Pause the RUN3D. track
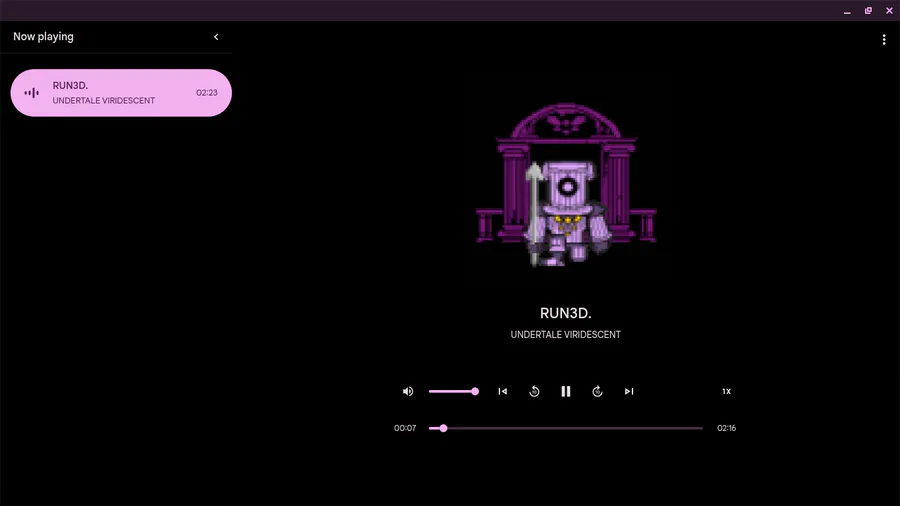 (x=565, y=391)
